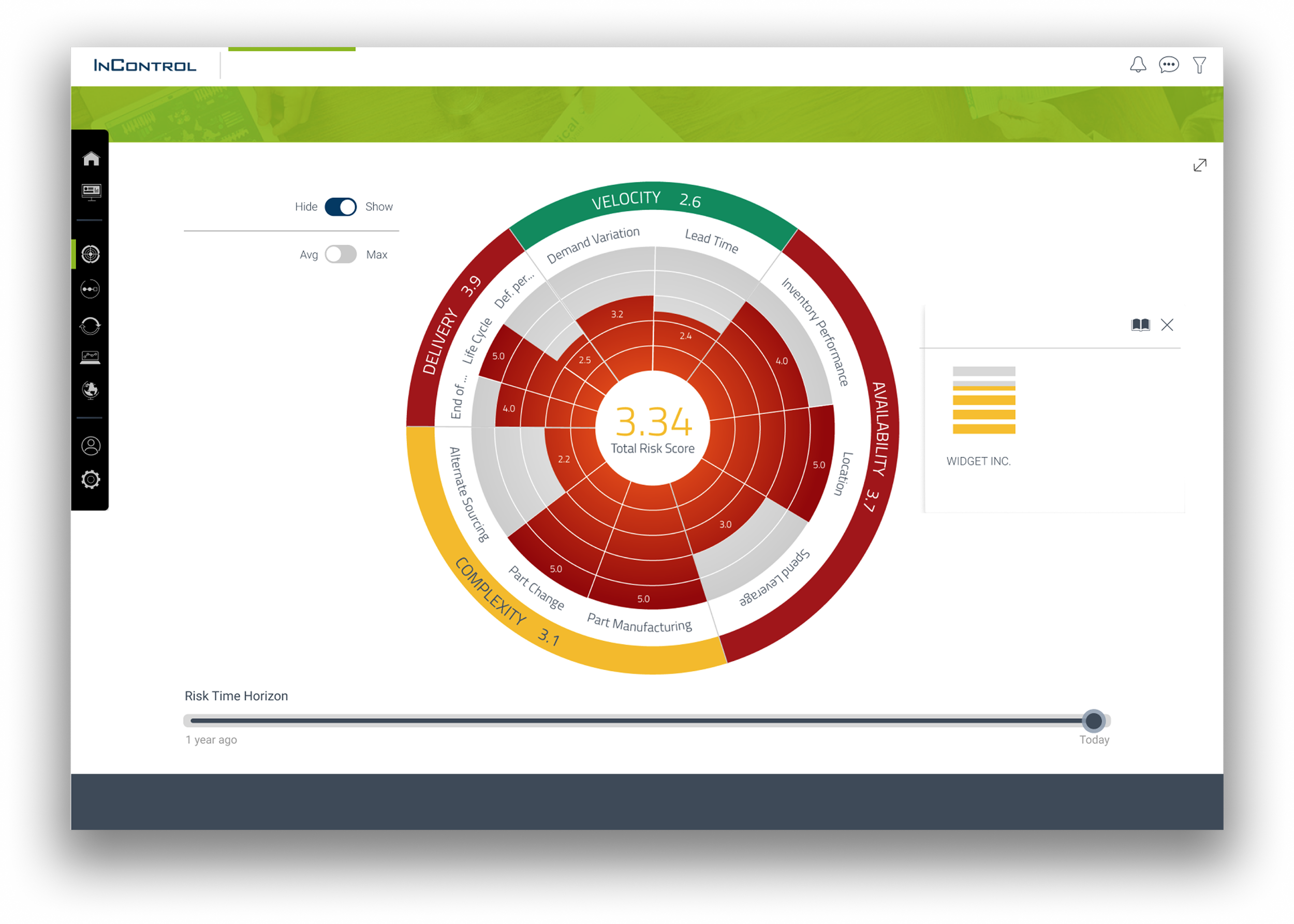Click the Risk Time Horizon slider handle

1093,721
